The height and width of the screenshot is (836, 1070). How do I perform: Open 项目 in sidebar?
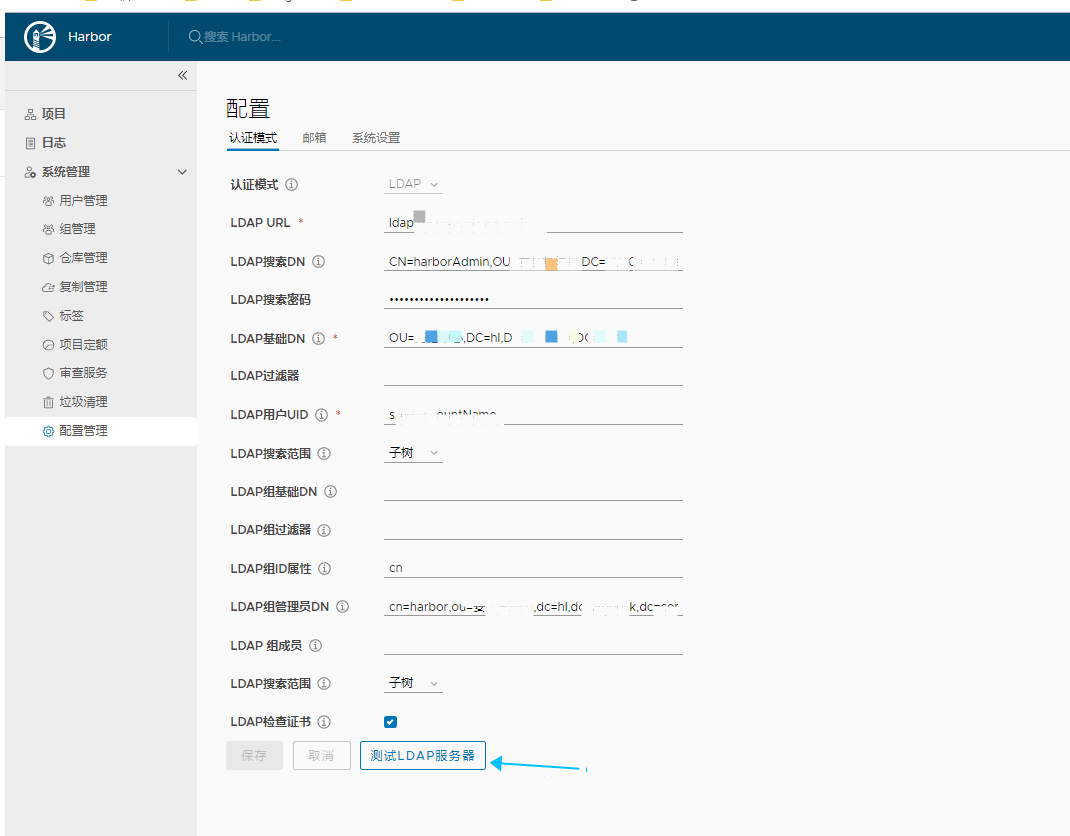(x=54, y=114)
